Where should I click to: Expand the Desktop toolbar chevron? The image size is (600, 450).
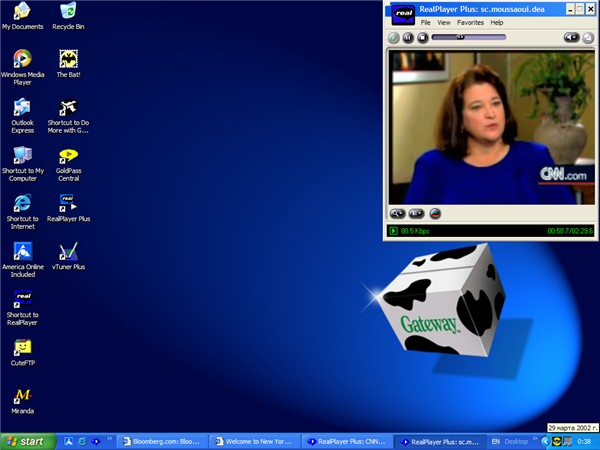[535, 439]
